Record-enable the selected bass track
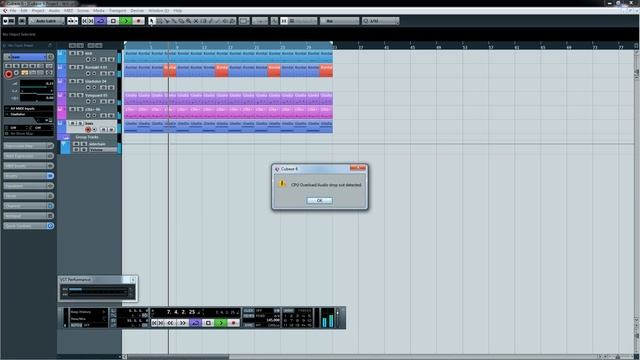640x360 pixels. click(88, 129)
